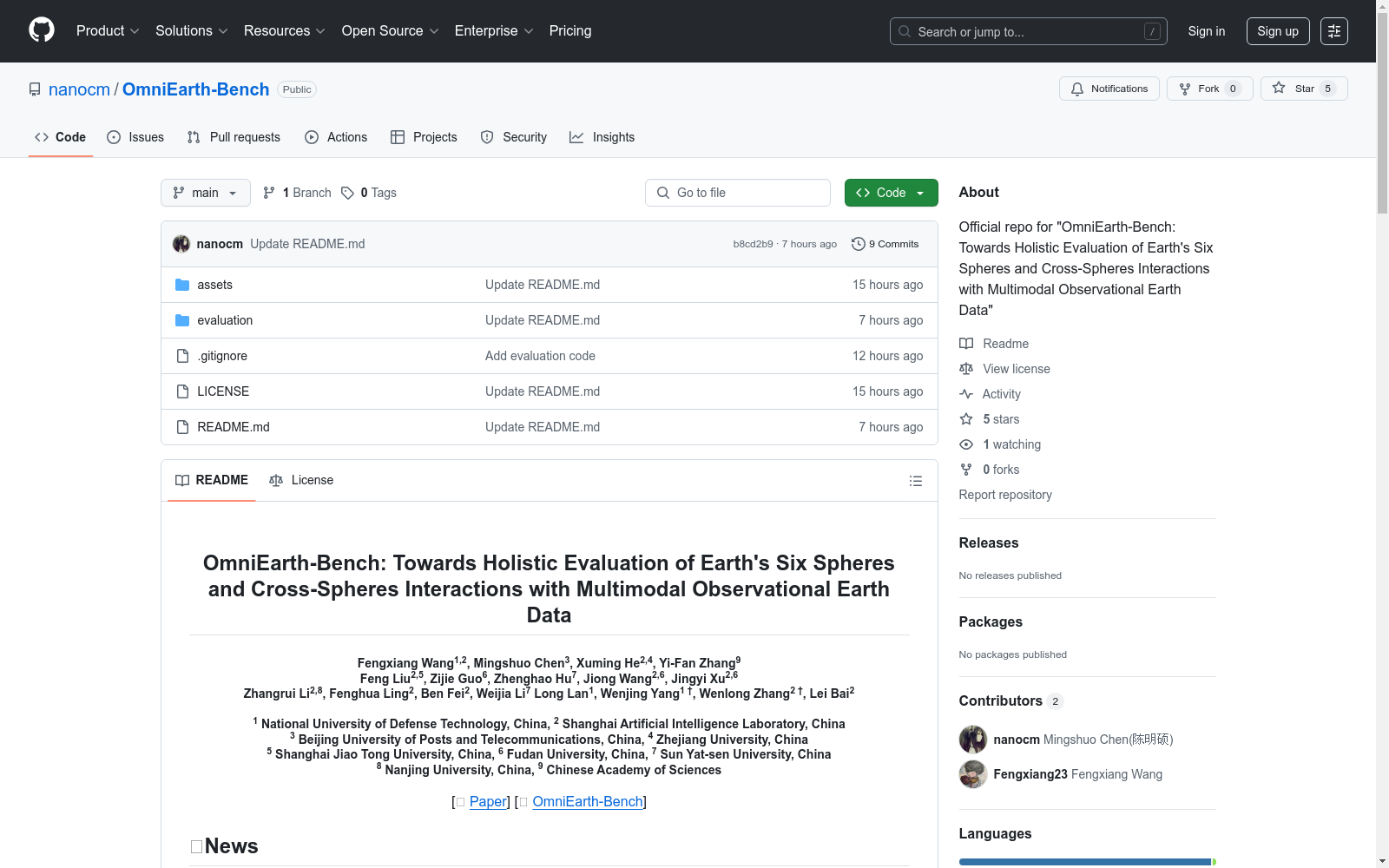The image size is (1389, 868).
Task: Focus the Search or jump to field
Action: click(x=1029, y=31)
